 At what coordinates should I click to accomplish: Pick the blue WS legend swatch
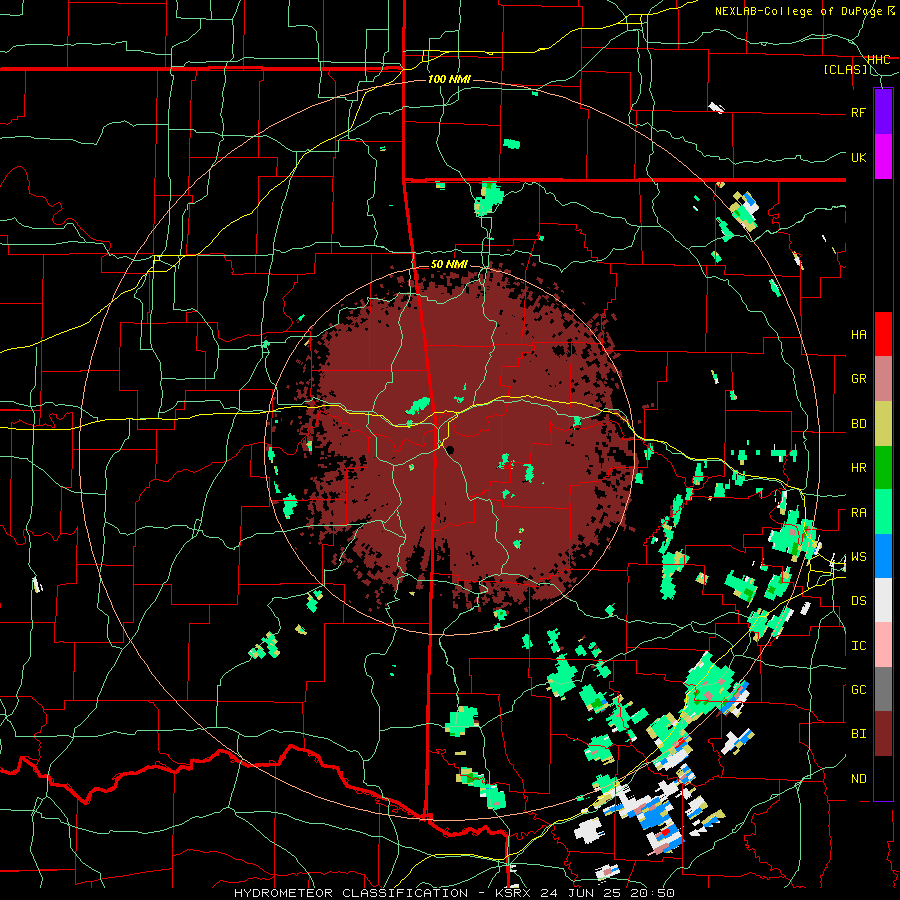click(883, 556)
